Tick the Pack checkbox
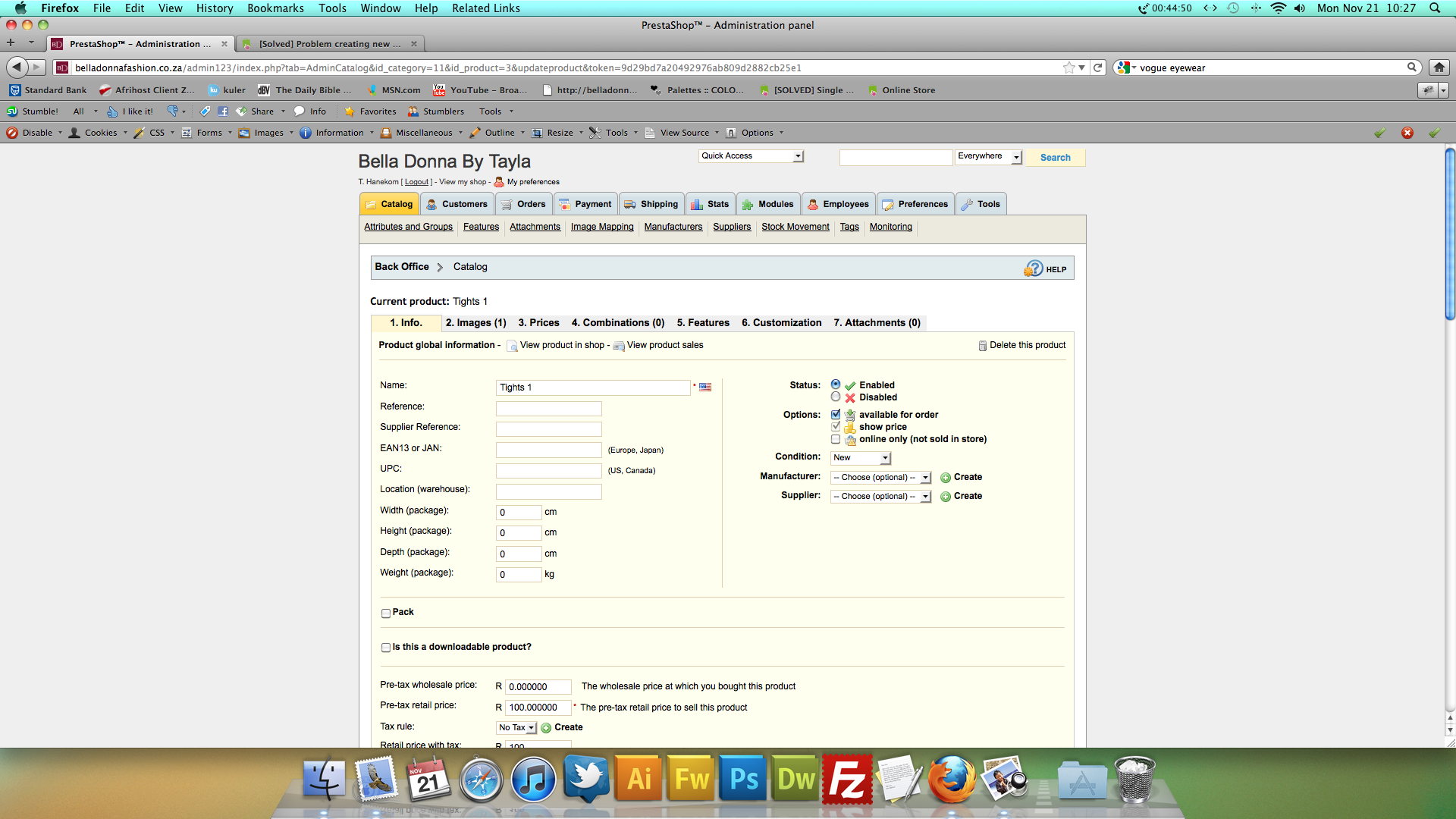Screen dimensions: 1456x819 [386, 613]
